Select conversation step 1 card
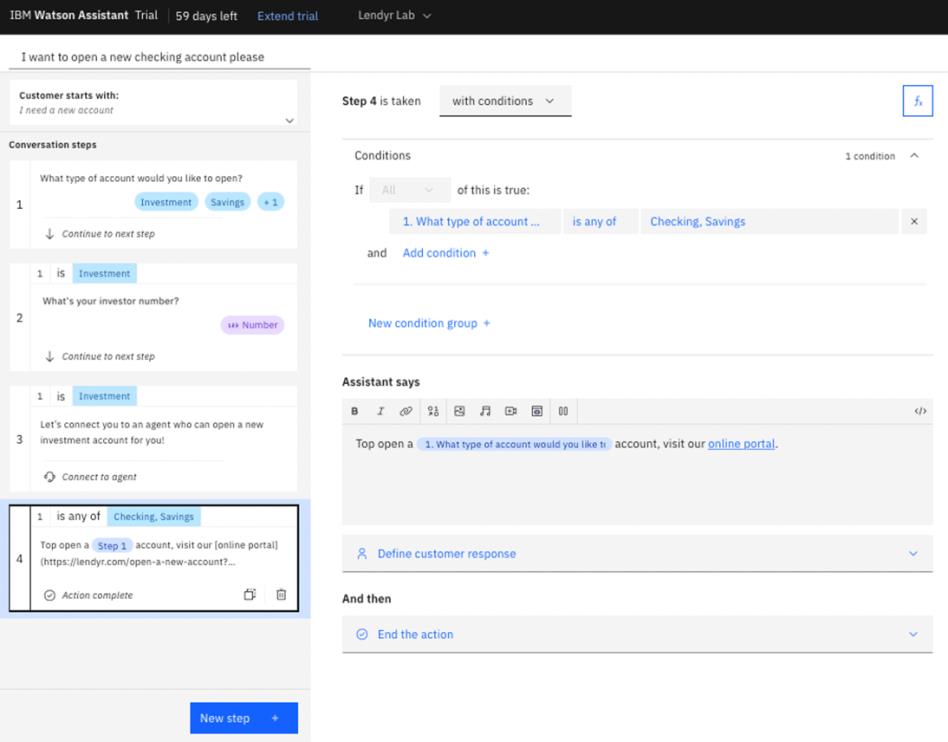This screenshot has height=742, width=948. (153, 204)
